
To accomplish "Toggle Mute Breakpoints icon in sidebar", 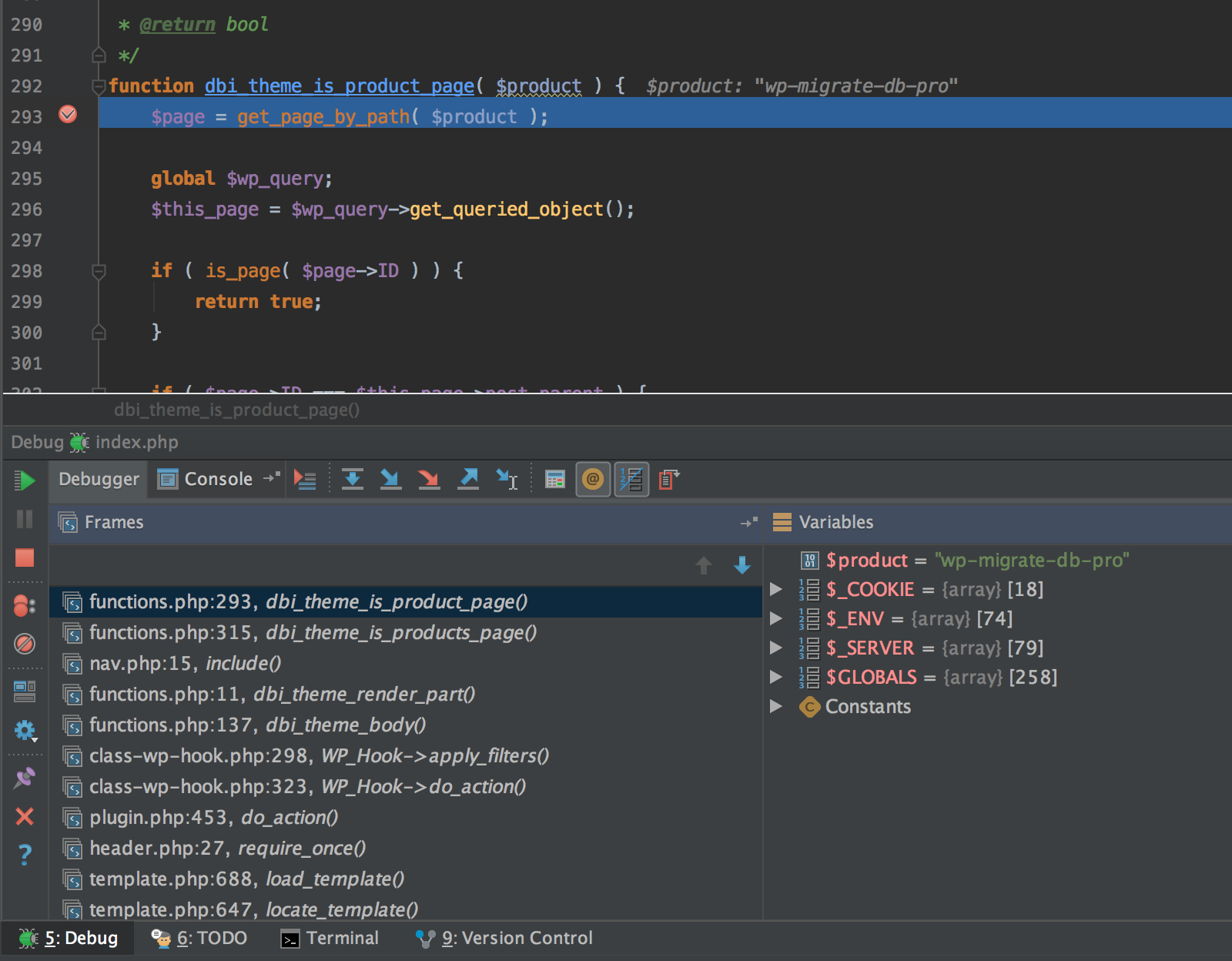I will point(25,644).
